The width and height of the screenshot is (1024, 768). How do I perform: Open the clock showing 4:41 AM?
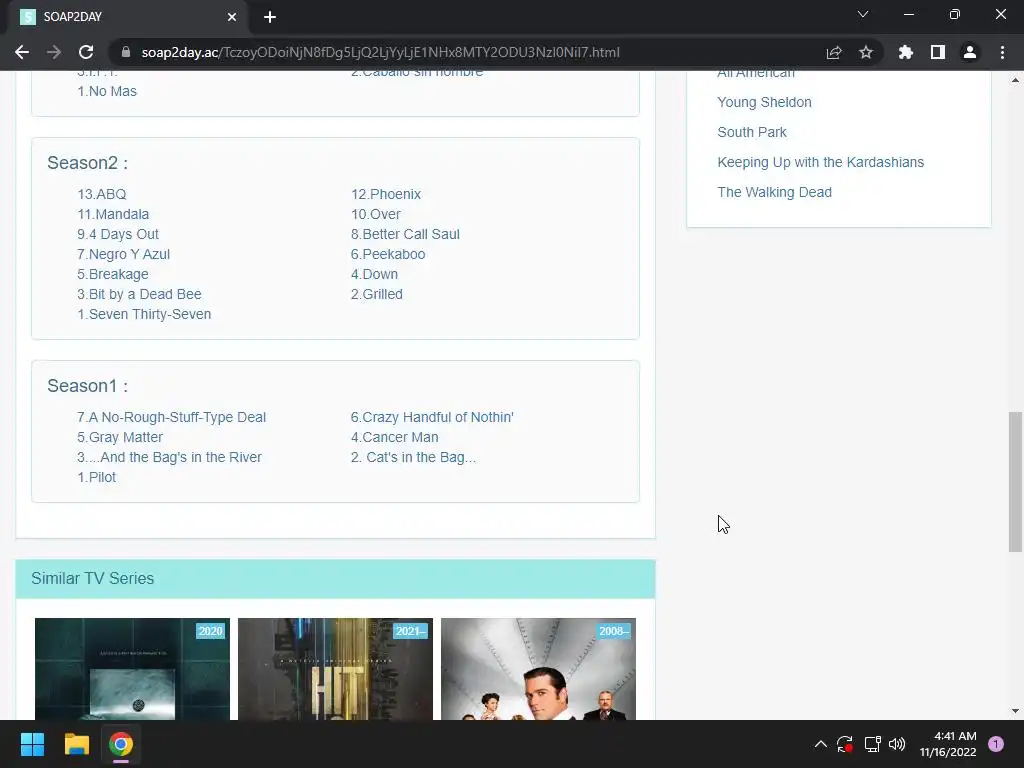pyautogui.click(x=948, y=744)
